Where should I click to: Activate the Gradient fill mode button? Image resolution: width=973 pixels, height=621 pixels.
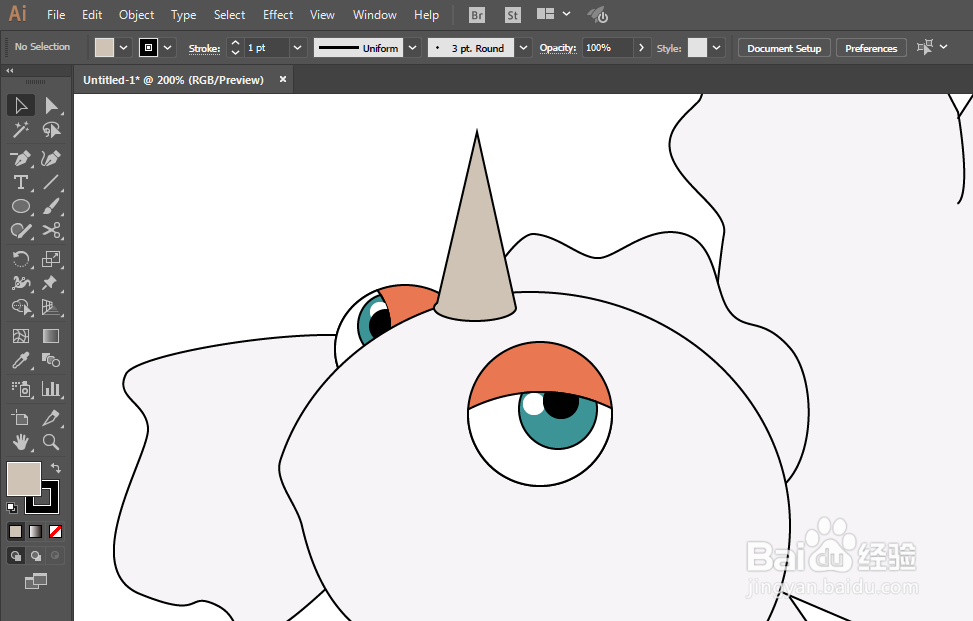[35, 532]
